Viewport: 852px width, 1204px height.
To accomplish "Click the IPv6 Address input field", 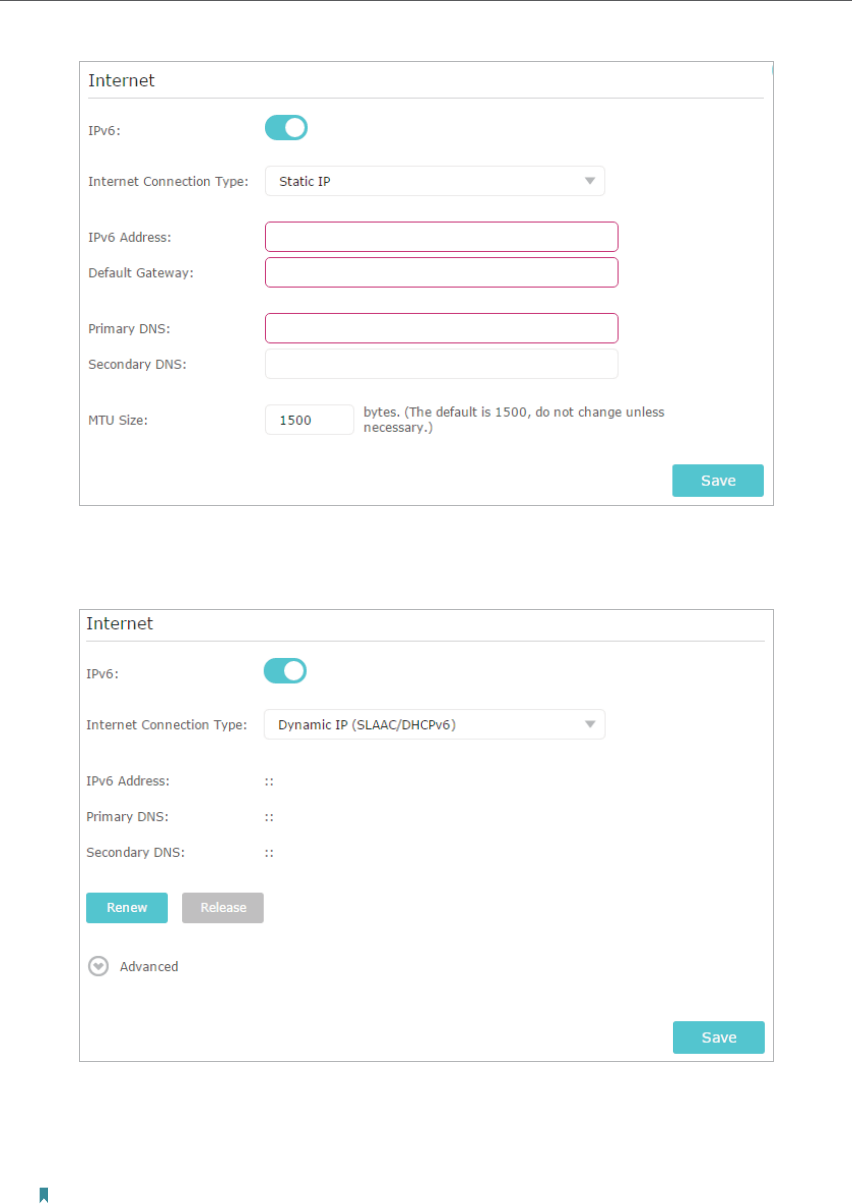I will (442, 237).
